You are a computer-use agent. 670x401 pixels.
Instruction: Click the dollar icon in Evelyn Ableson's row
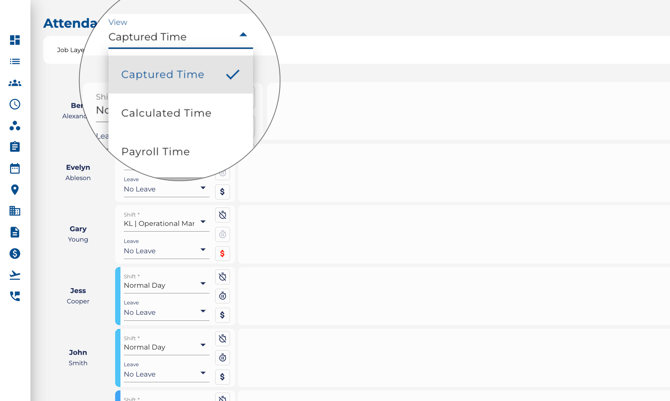(x=222, y=192)
